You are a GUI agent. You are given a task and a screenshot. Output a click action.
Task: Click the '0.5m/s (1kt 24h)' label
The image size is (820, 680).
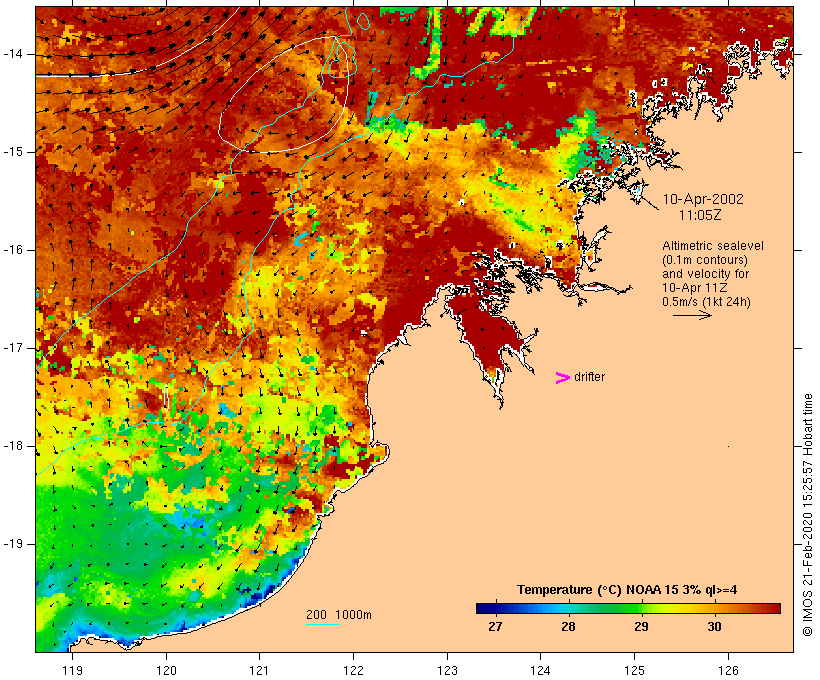(706, 302)
